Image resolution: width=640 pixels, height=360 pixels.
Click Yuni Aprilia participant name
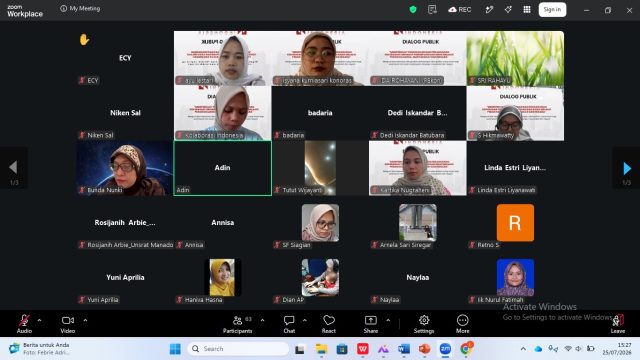pos(125,277)
